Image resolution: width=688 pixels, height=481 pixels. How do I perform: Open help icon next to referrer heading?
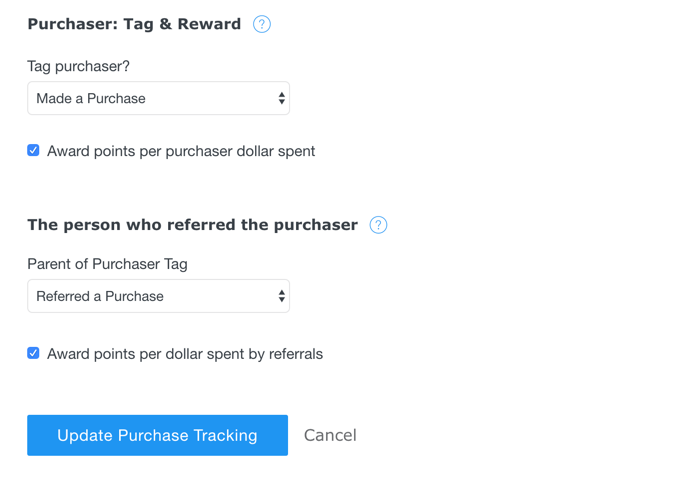[378, 225]
